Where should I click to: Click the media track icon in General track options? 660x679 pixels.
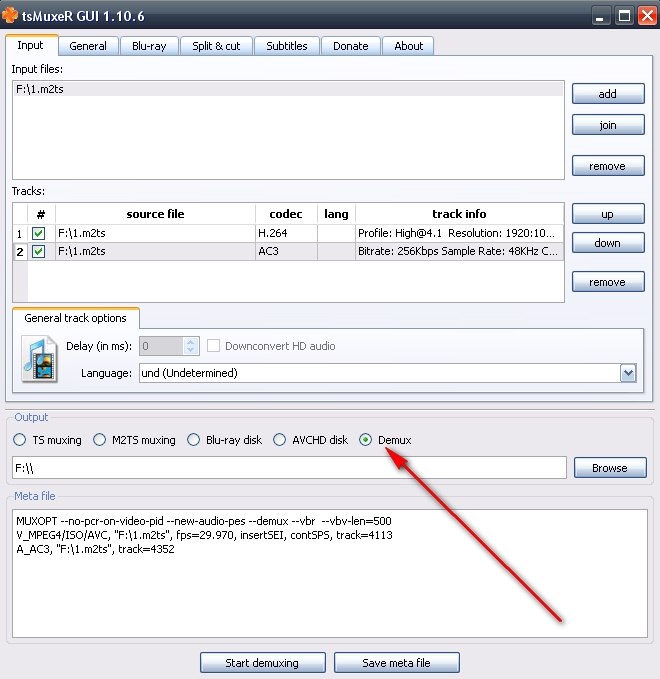39,359
